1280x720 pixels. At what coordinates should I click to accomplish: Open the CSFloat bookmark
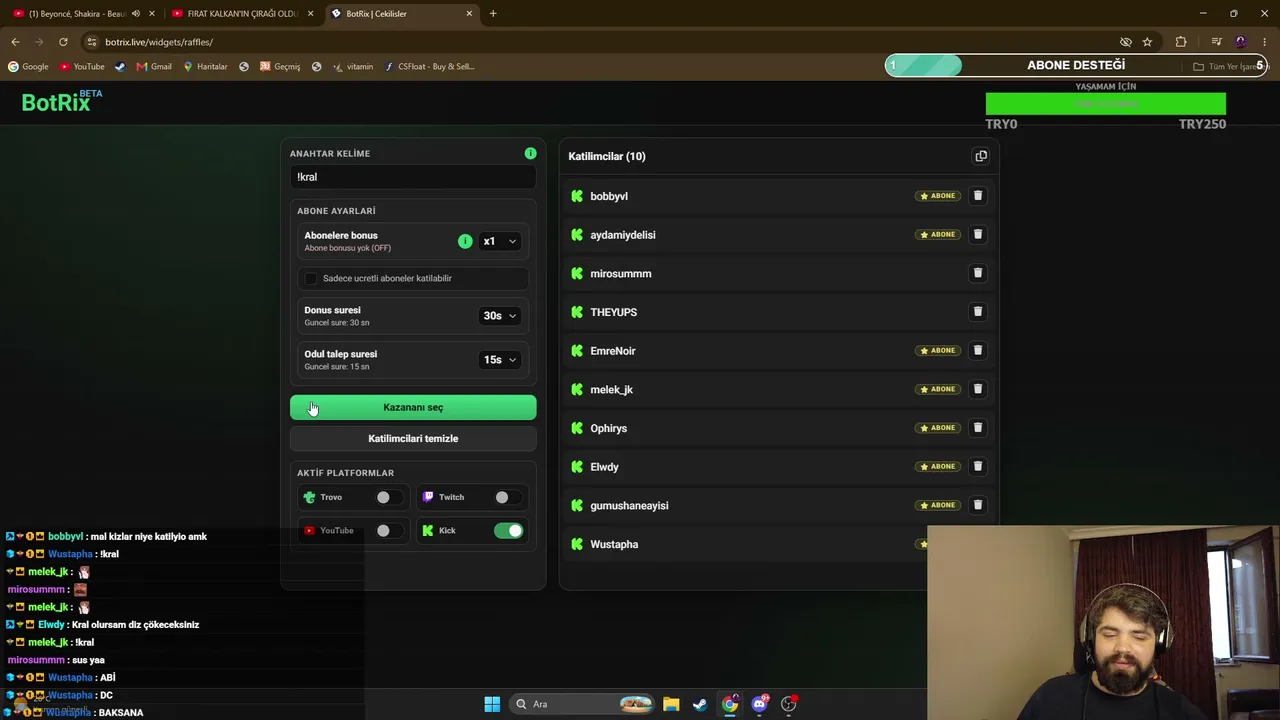click(x=430, y=67)
